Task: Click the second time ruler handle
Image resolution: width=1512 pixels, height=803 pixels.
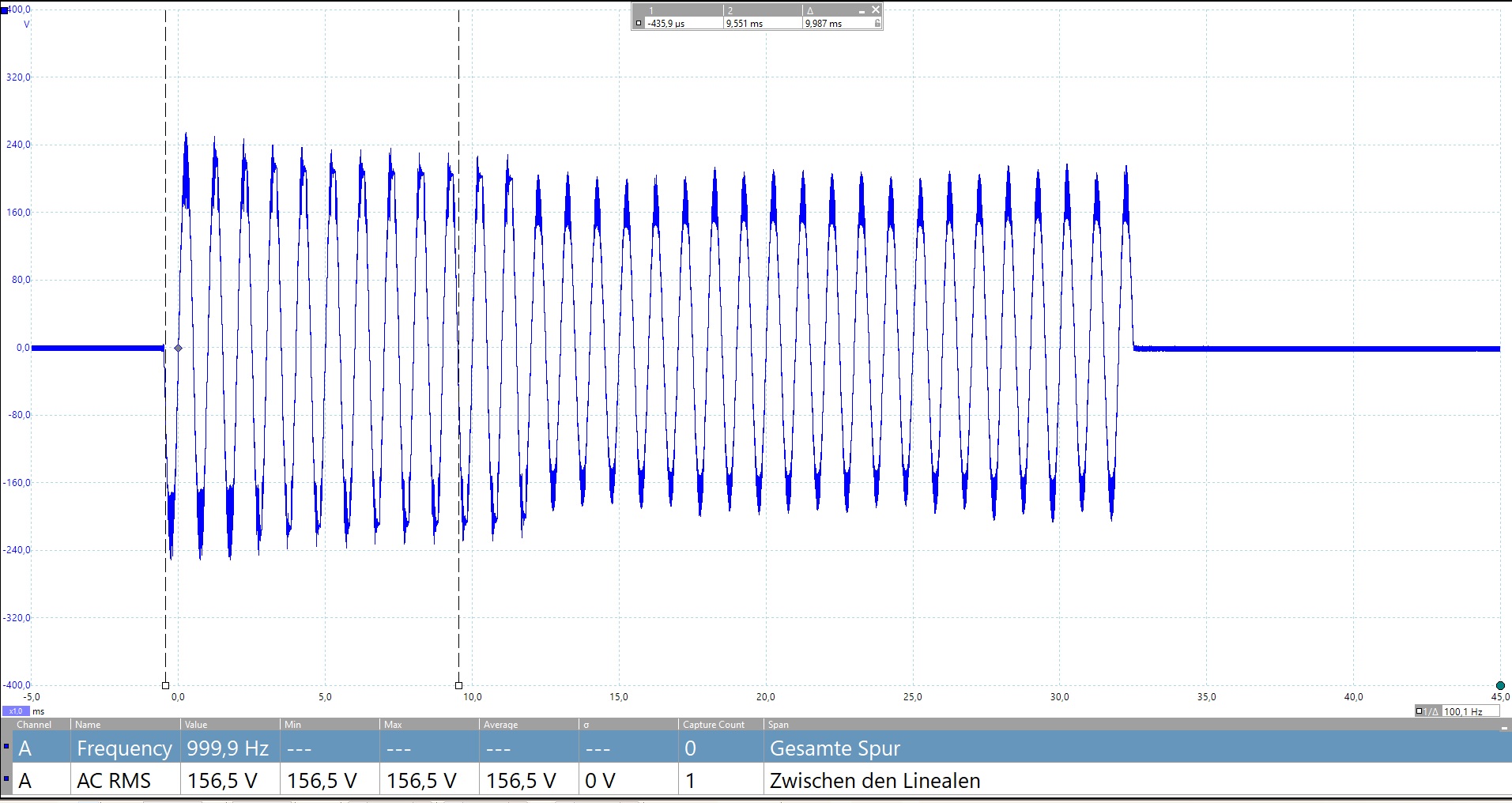Action: click(458, 685)
